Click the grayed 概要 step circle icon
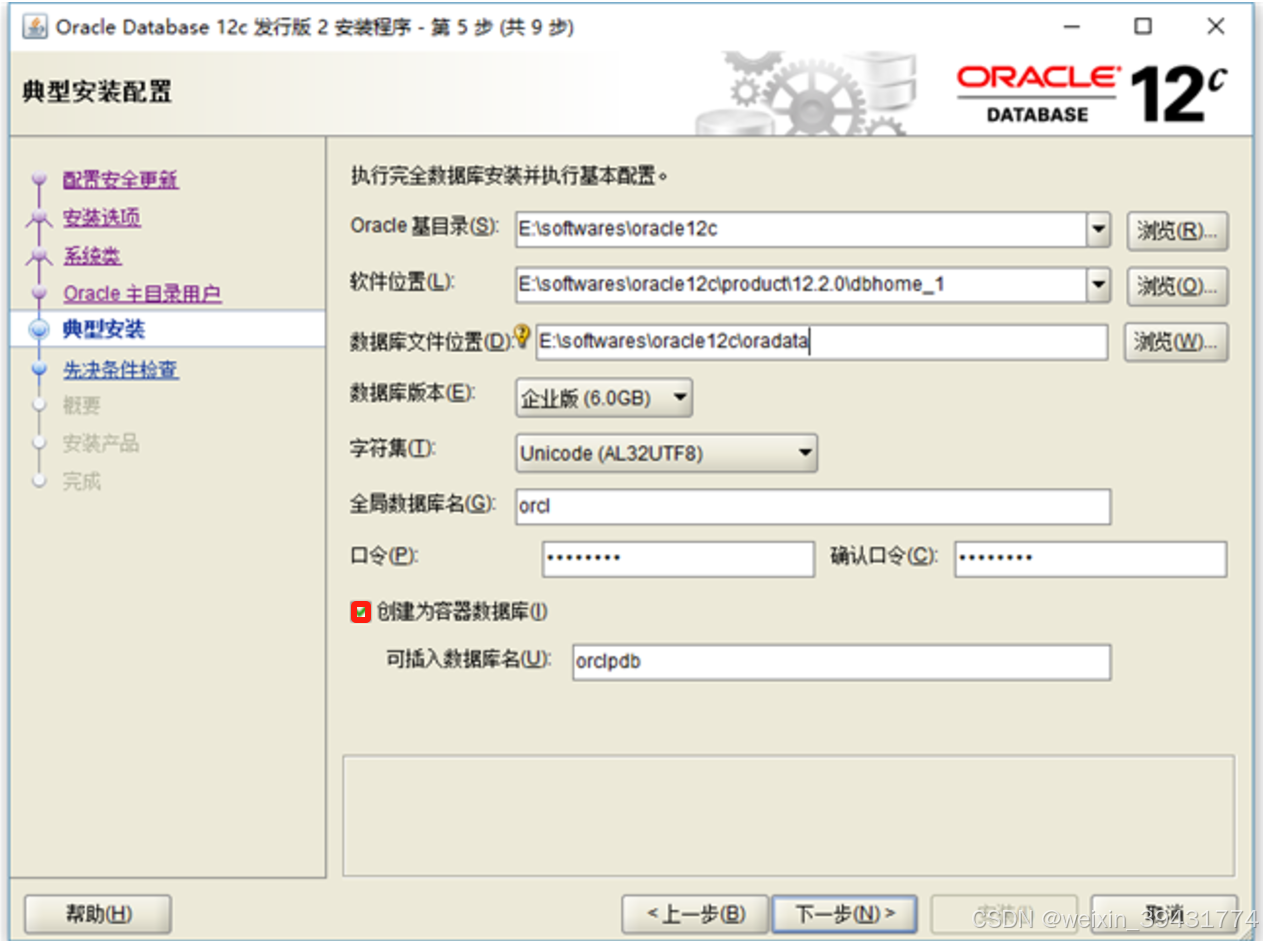1263x941 pixels. pyautogui.click(x=40, y=405)
